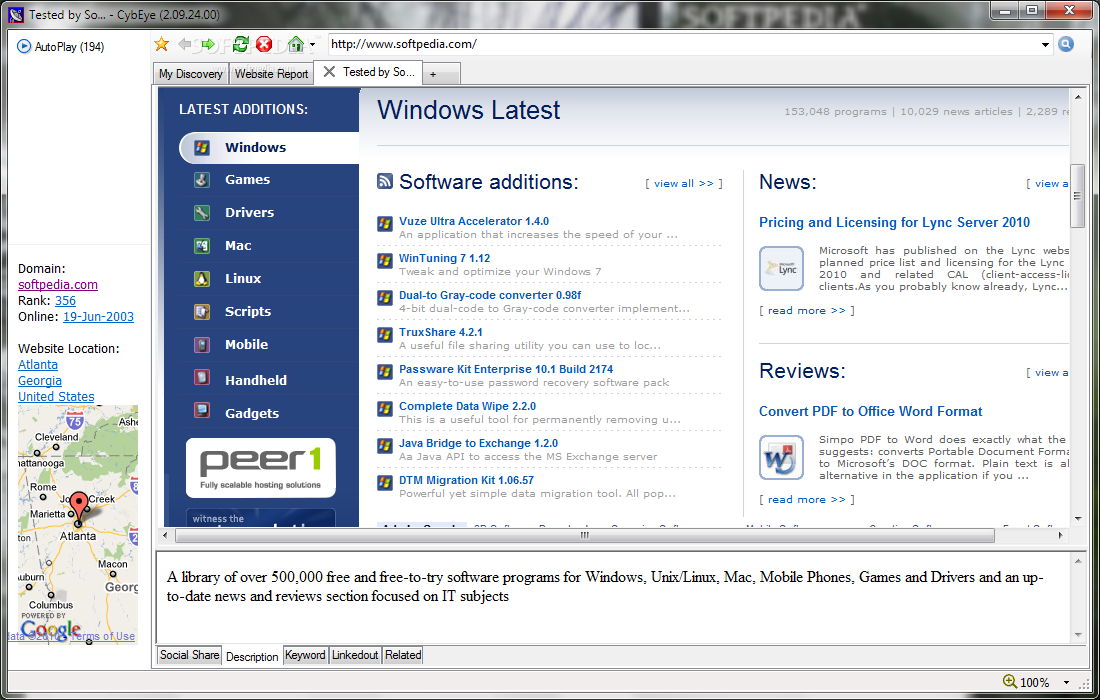Click the page scrollbar down arrow
Screen dimensions: 1100x700
[1077, 519]
